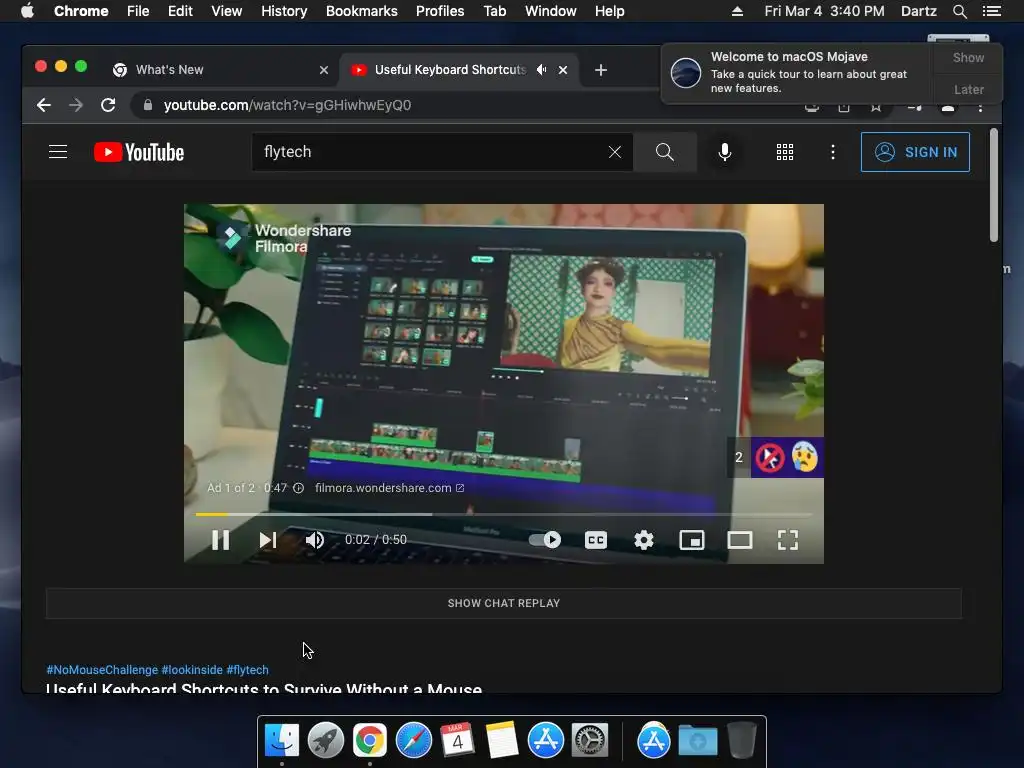Open the Profiles menu
Image resolution: width=1024 pixels, height=768 pixels.
pyautogui.click(x=440, y=11)
